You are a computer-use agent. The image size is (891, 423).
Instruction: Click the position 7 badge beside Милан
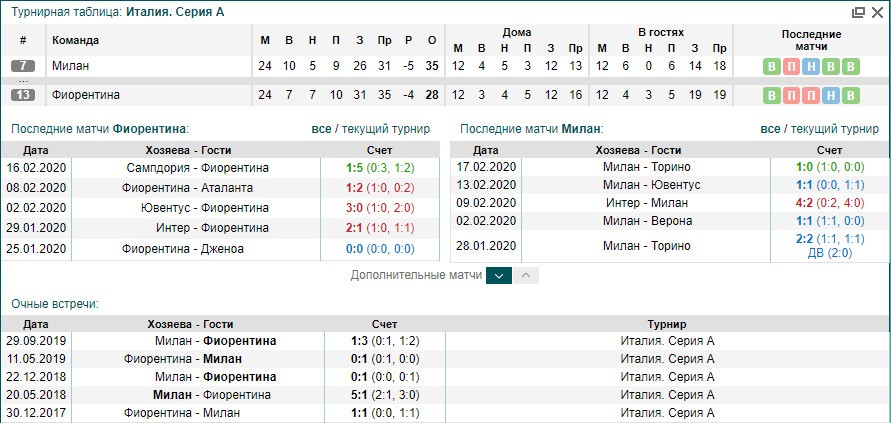click(x=22, y=66)
